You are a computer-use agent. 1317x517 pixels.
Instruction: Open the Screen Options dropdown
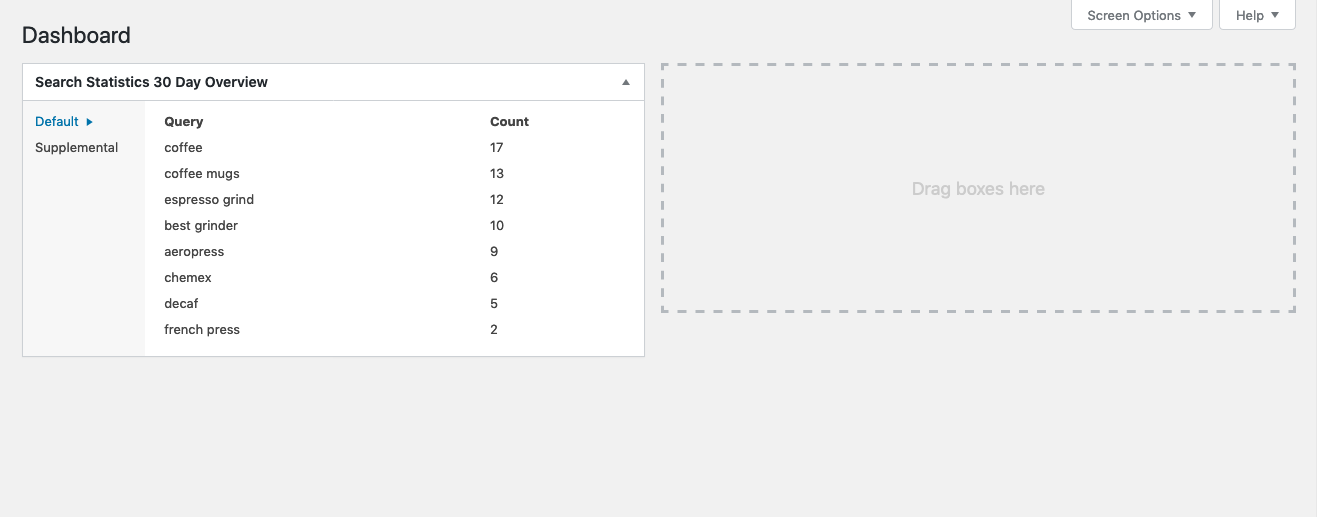[x=1141, y=15]
